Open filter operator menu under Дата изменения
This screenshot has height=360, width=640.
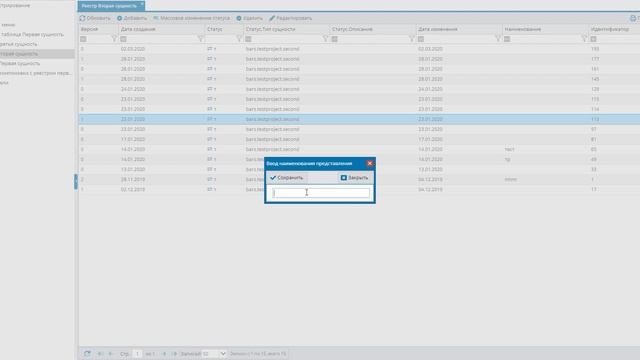(x=421, y=39)
